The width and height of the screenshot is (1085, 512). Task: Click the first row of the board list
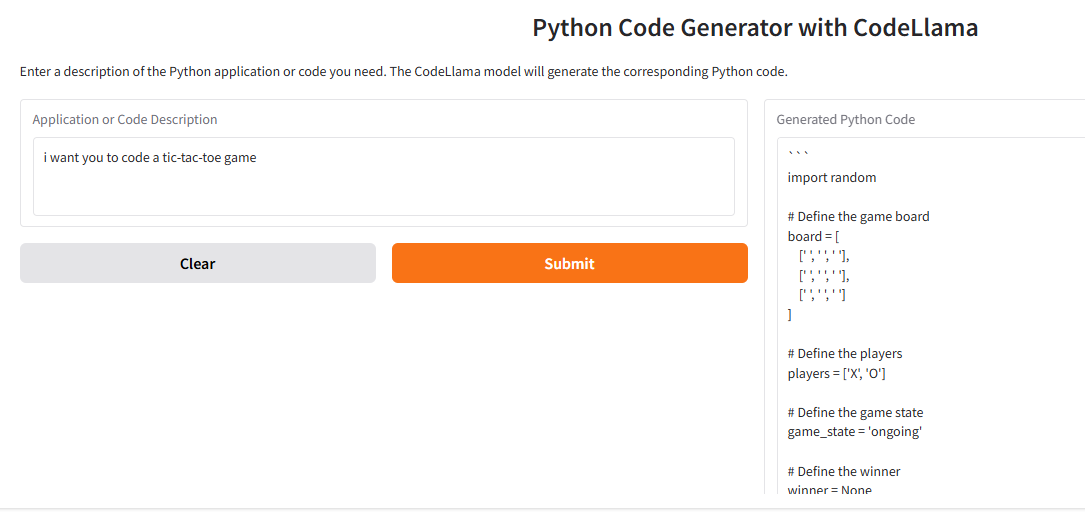[824, 256]
